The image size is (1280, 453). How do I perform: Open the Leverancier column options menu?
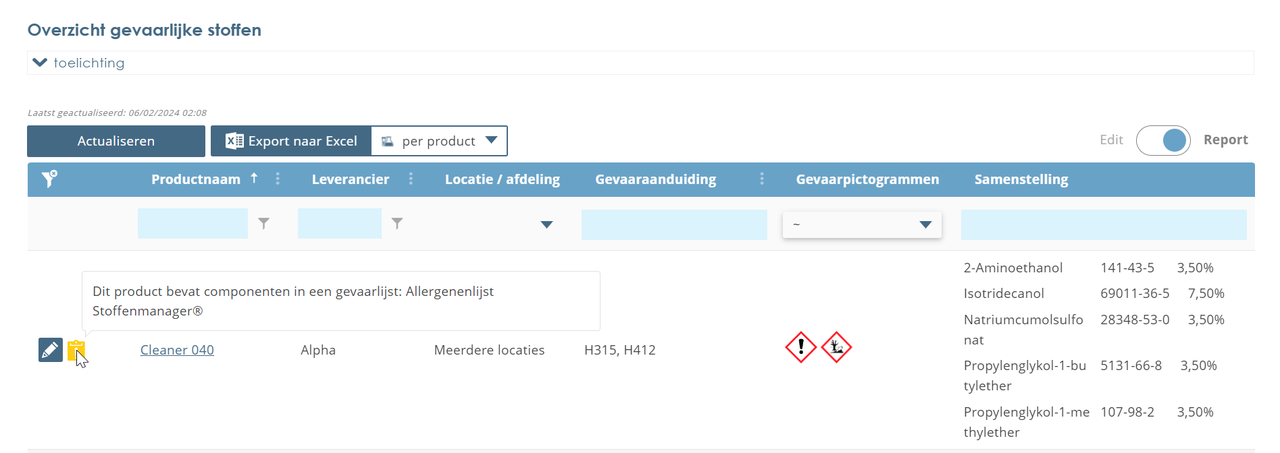click(x=411, y=180)
